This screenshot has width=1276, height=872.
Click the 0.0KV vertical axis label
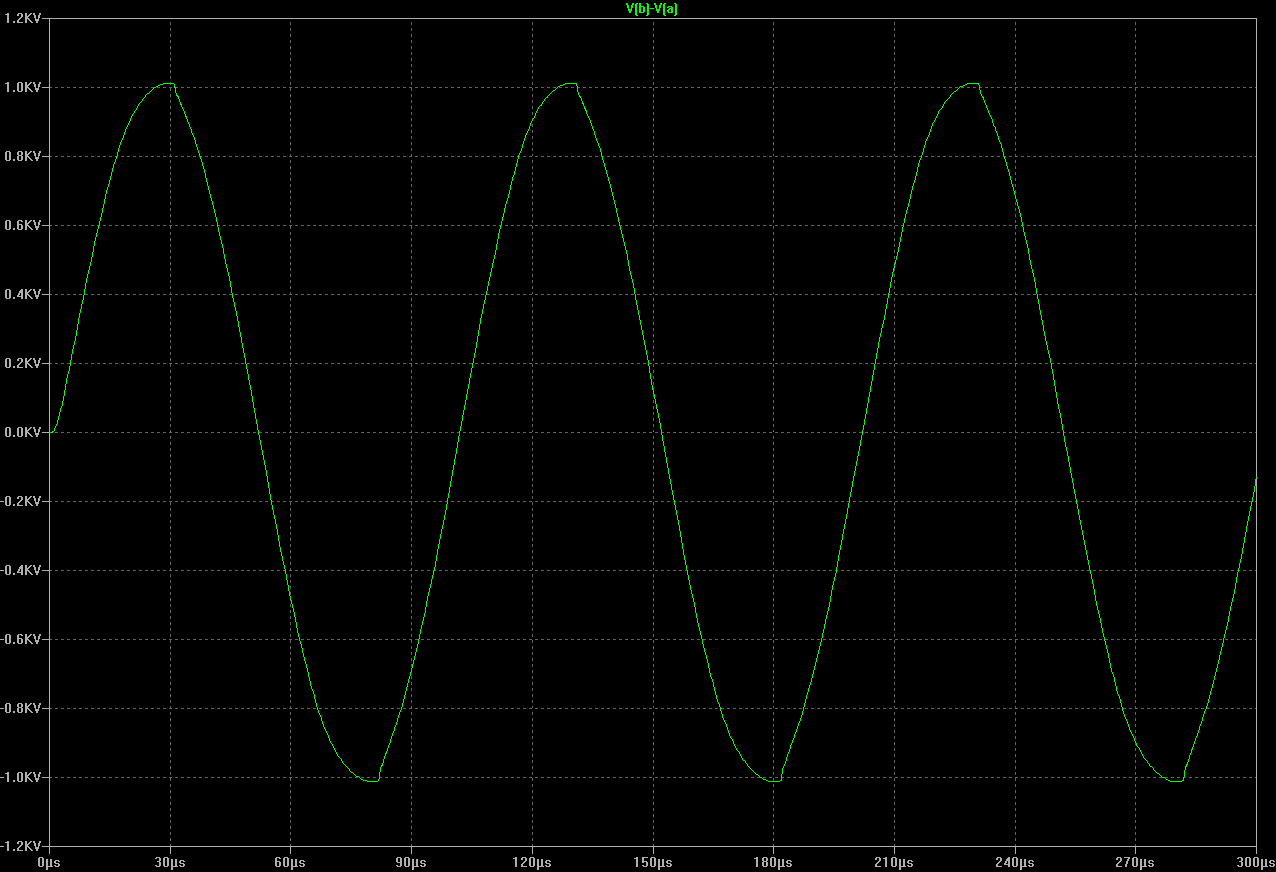pyautogui.click(x=24, y=432)
